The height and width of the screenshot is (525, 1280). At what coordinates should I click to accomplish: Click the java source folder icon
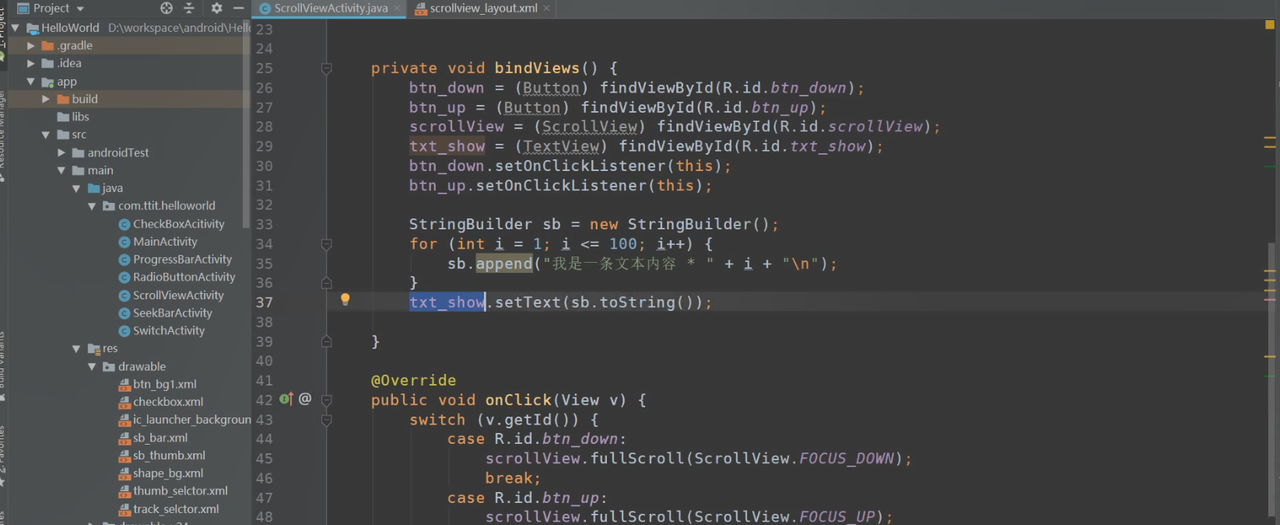click(93, 188)
